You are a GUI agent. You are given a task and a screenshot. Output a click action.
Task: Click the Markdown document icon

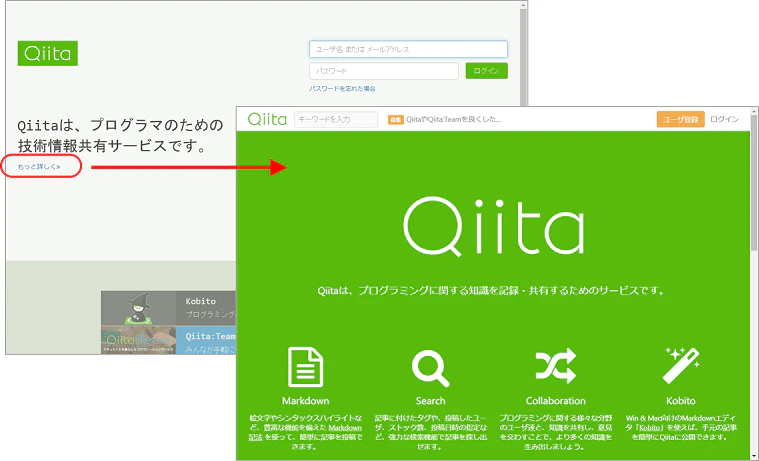click(x=305, y=367)
